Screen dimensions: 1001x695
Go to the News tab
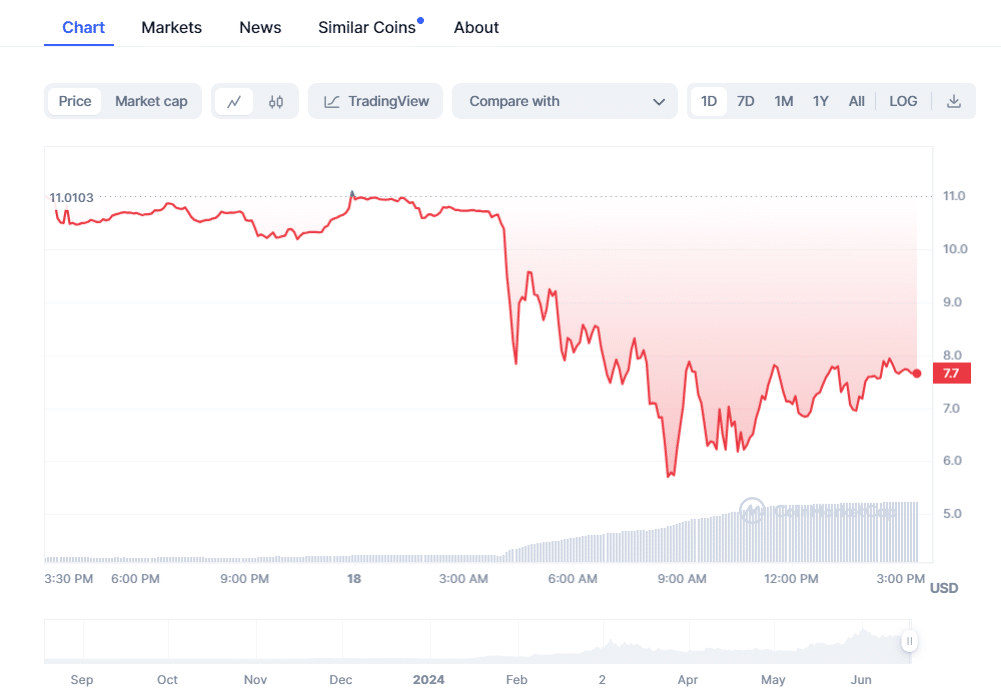coord(260,27)
